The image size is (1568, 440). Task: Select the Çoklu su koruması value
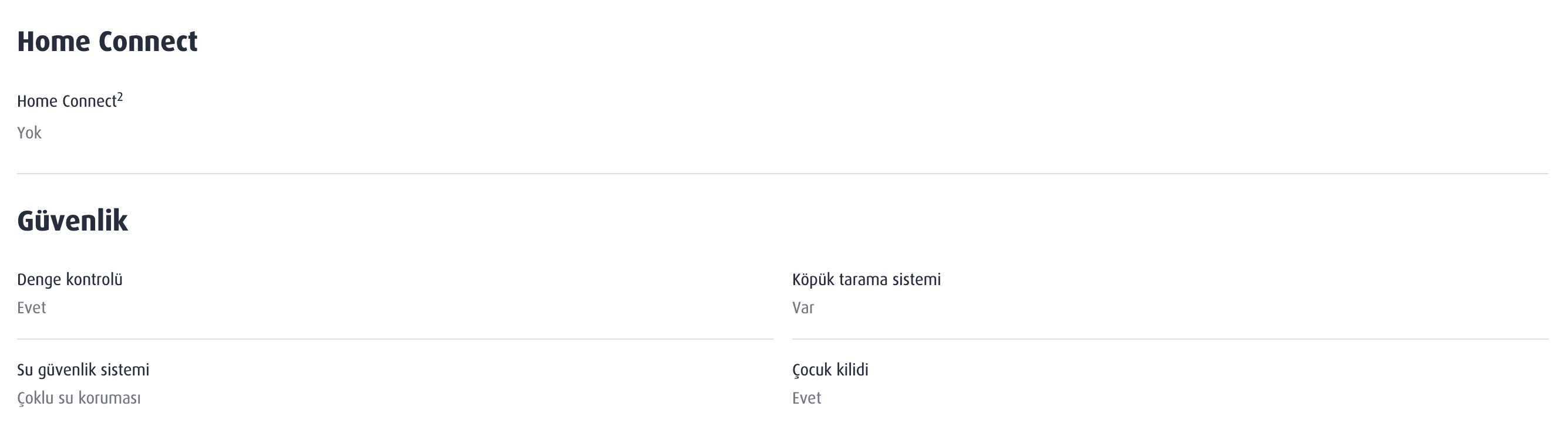(79, 398)
